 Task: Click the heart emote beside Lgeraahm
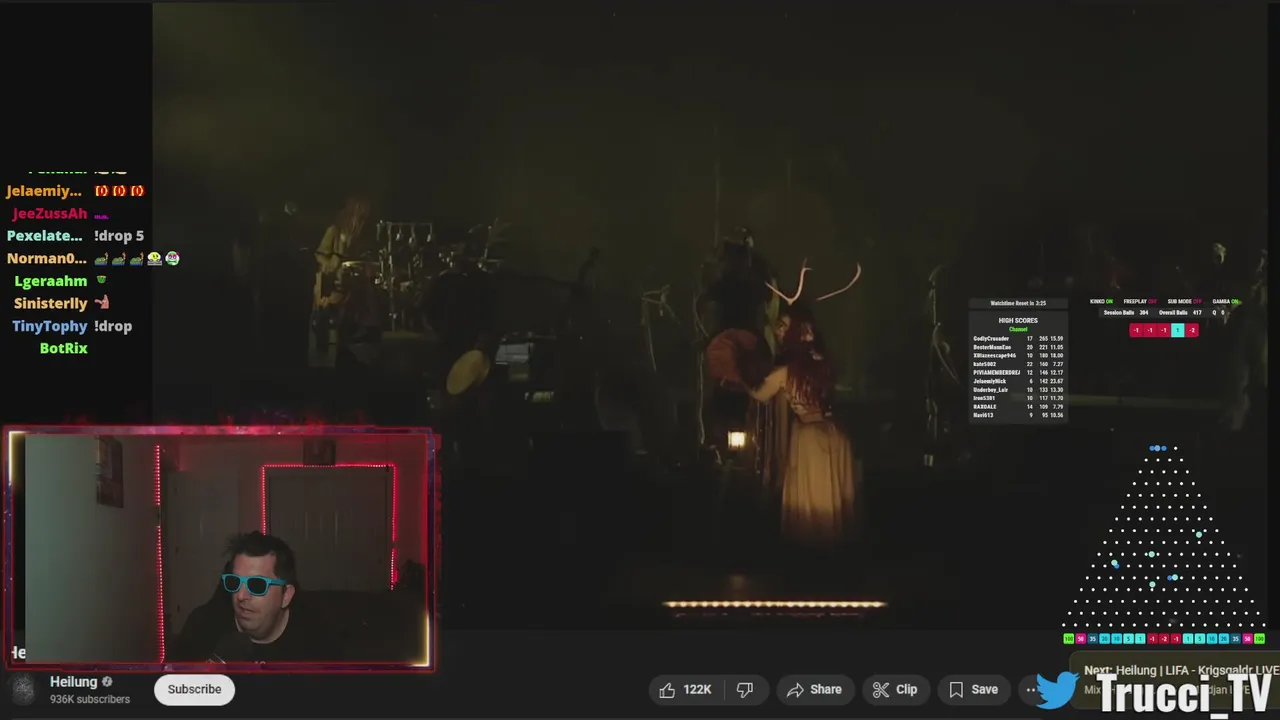tap(101, 281)
